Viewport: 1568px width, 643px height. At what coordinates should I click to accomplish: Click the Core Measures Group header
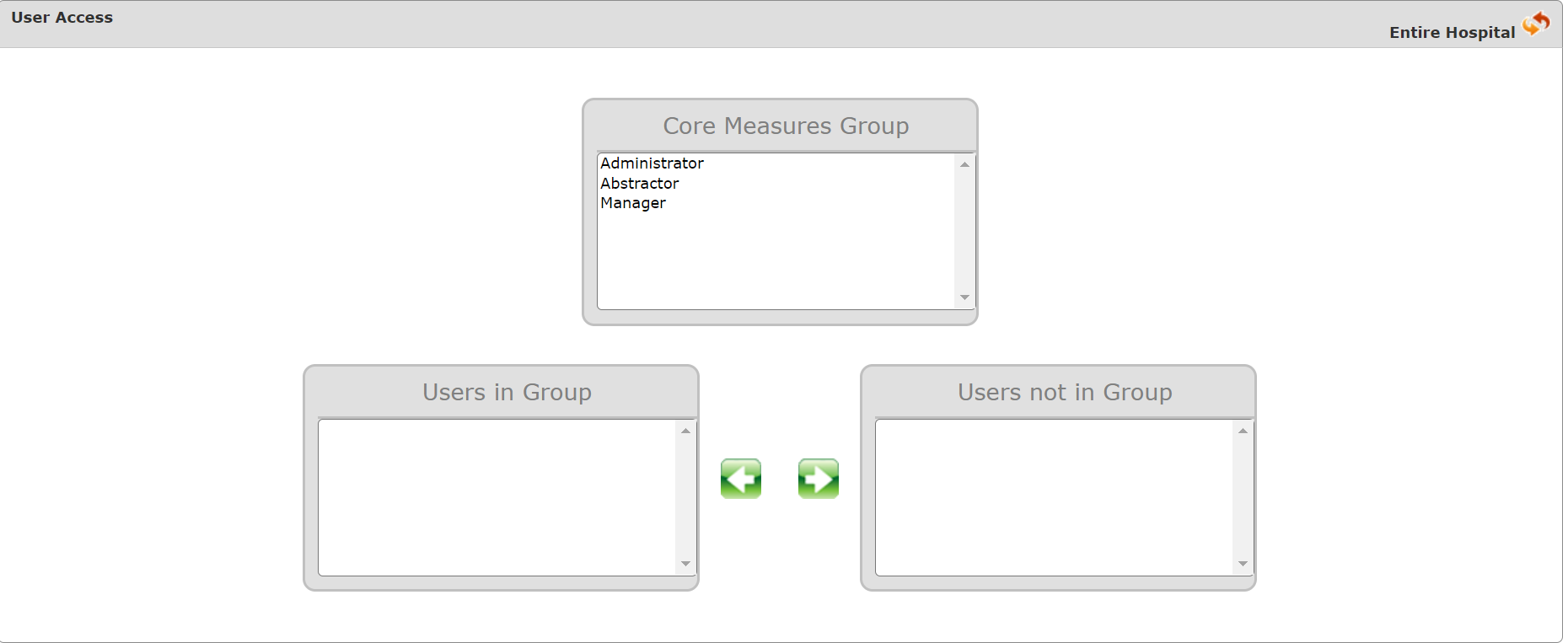[786, 126]
